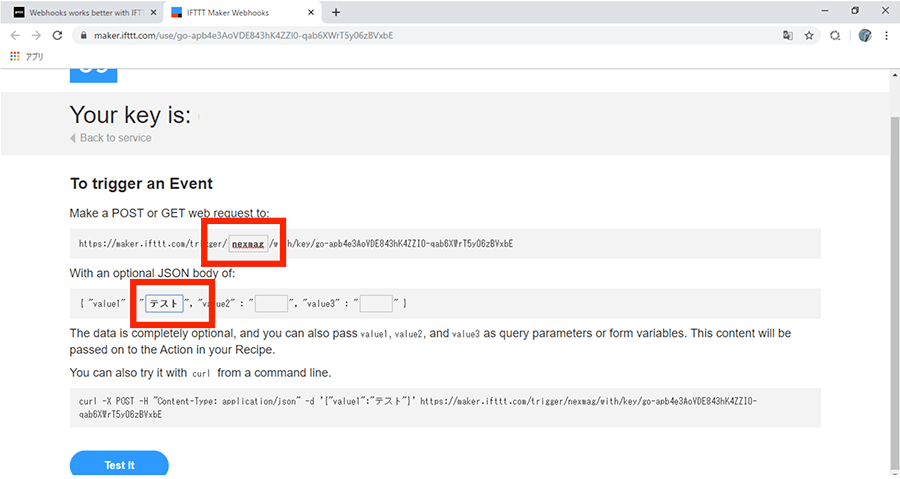The image size is (900, 479).
Task: Click the lock icon in address bar
Action: tap(84, 36)
